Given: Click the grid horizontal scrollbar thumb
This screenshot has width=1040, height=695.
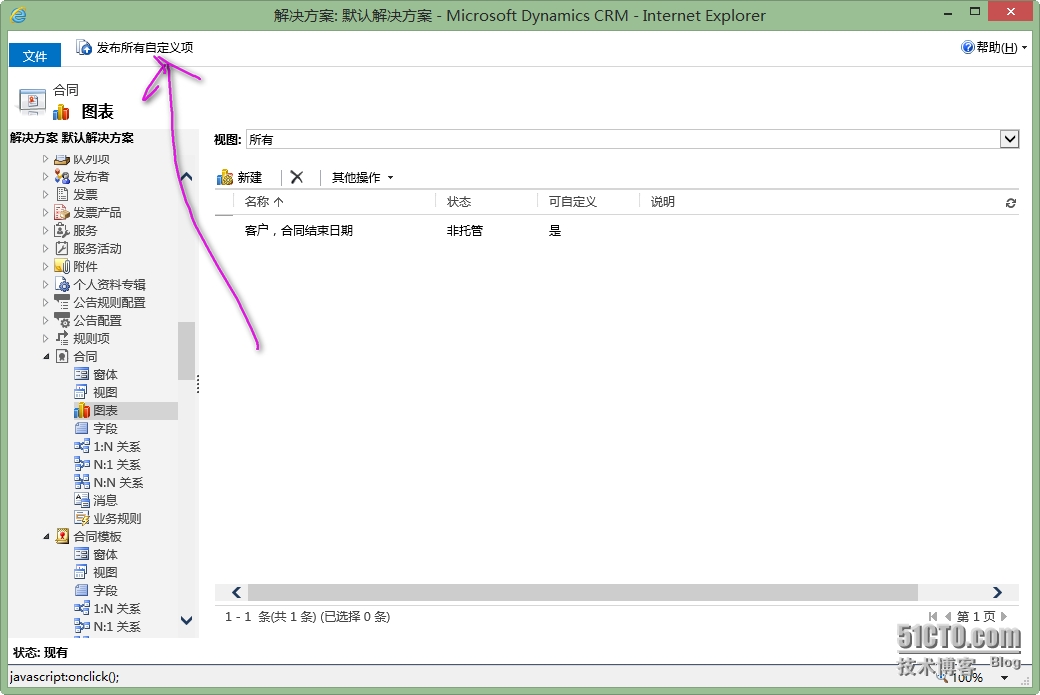Looking at the screenshot, I should click(x=582, y=592).
